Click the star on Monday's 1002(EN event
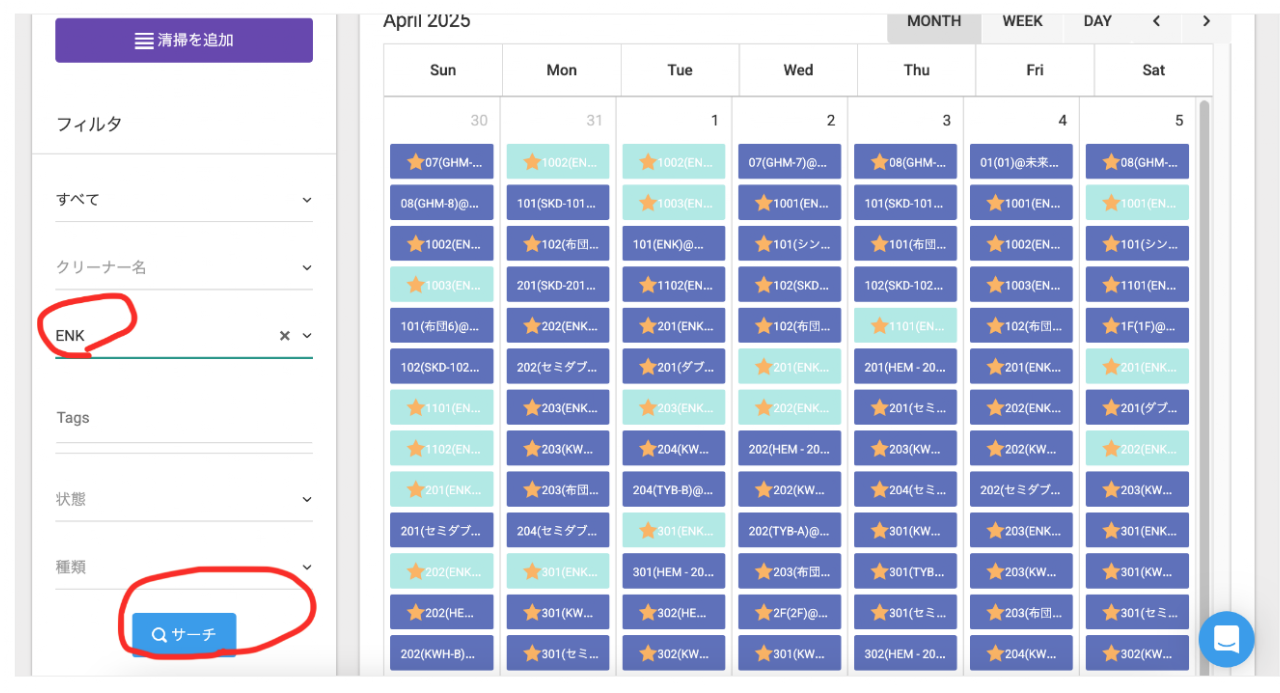1280x693 pixels. click(x=532, y=162)
